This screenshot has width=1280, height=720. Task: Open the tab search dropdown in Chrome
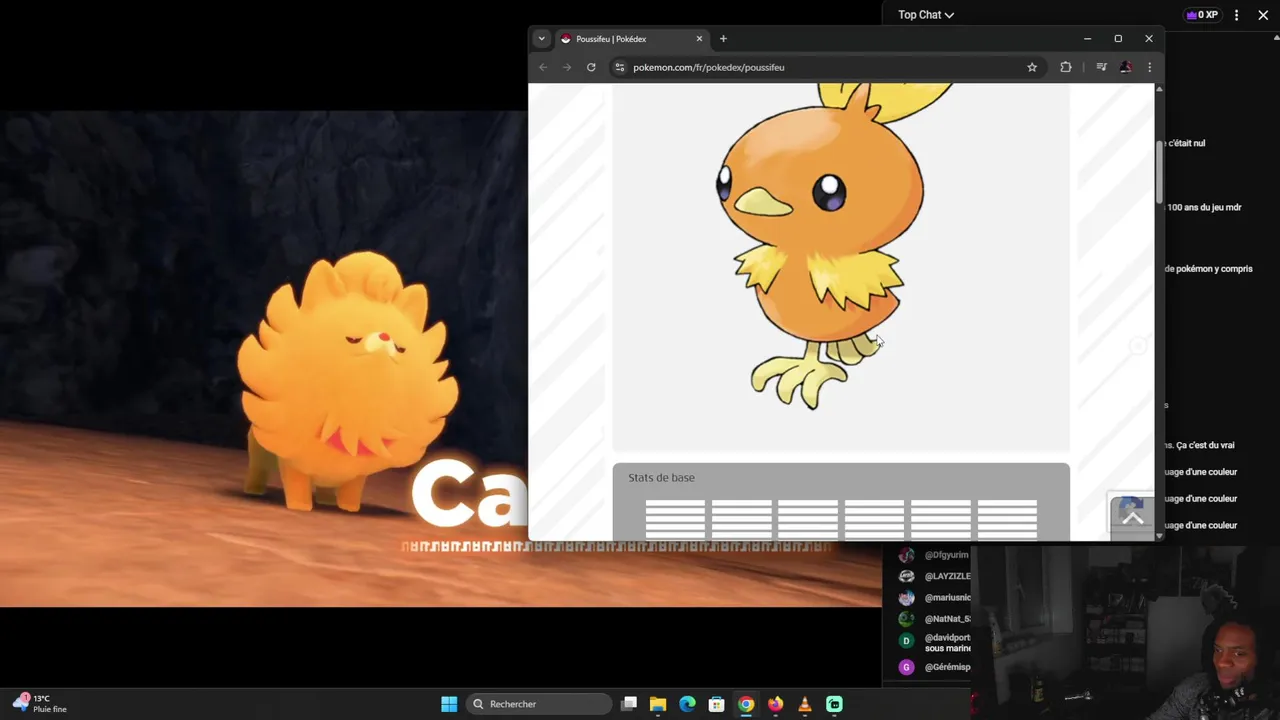[541, 39]
